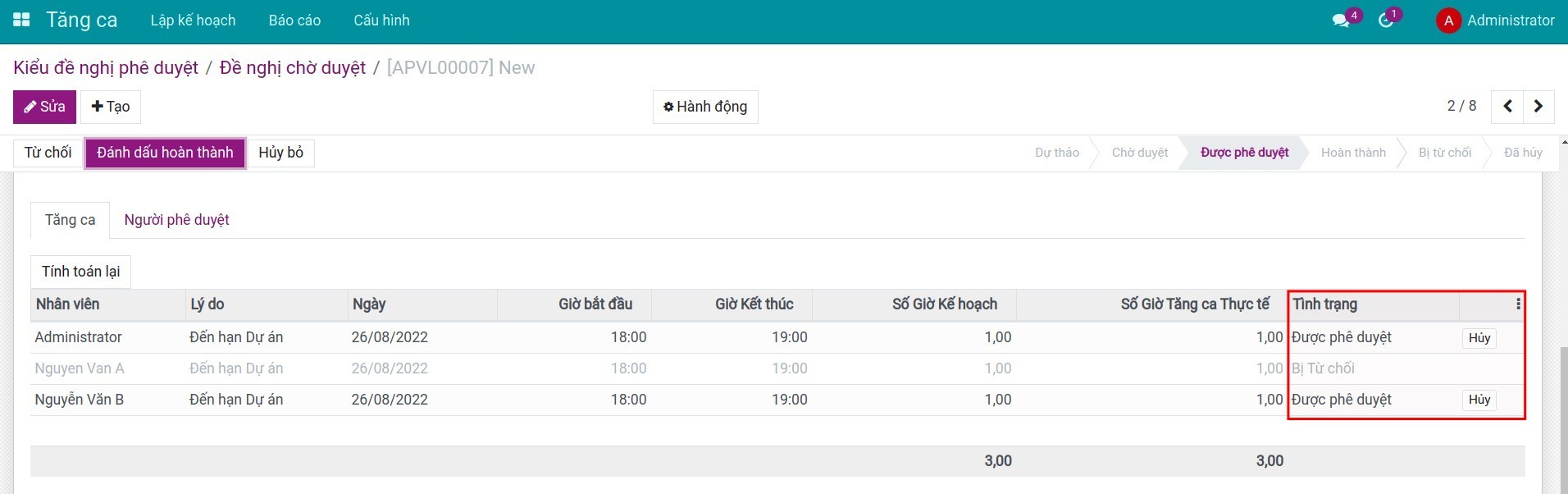Open the Báo cáo menu
Image resolution: width=1568 pixels, height=494 pixels.
click(294, 21)
